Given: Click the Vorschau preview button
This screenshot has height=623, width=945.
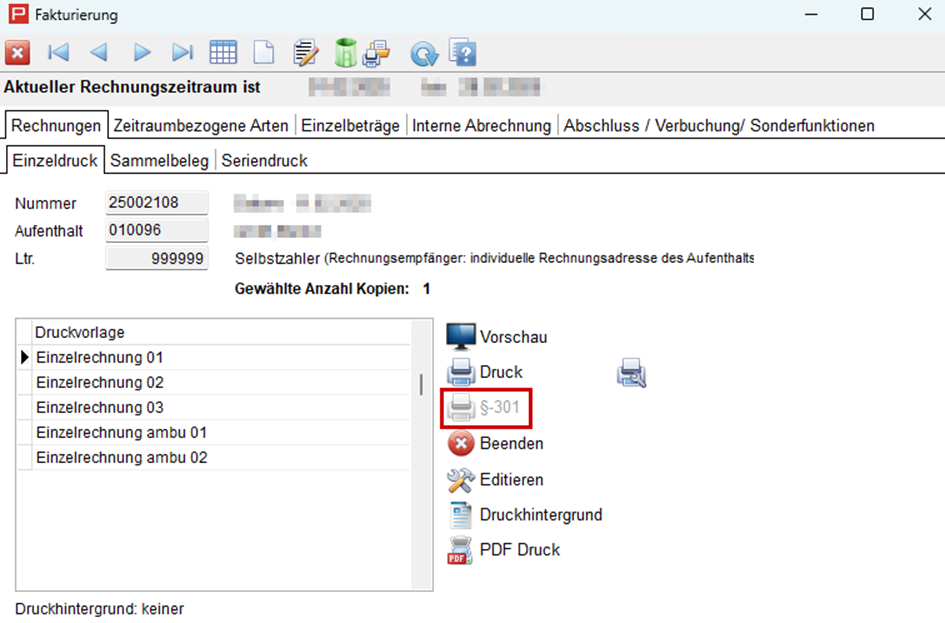Looking at the screenshot, I should point(497,337).
